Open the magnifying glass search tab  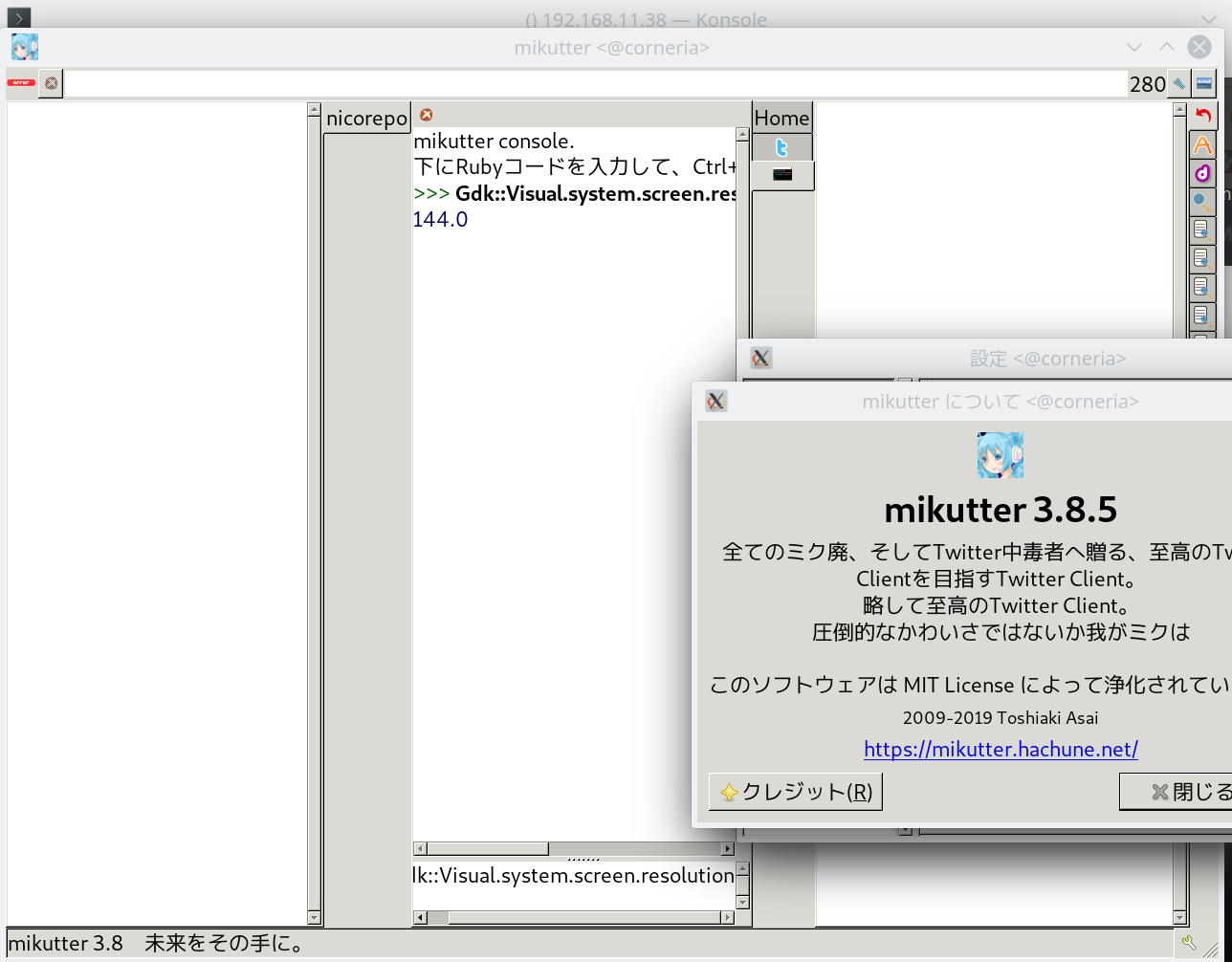point(1203,201)
